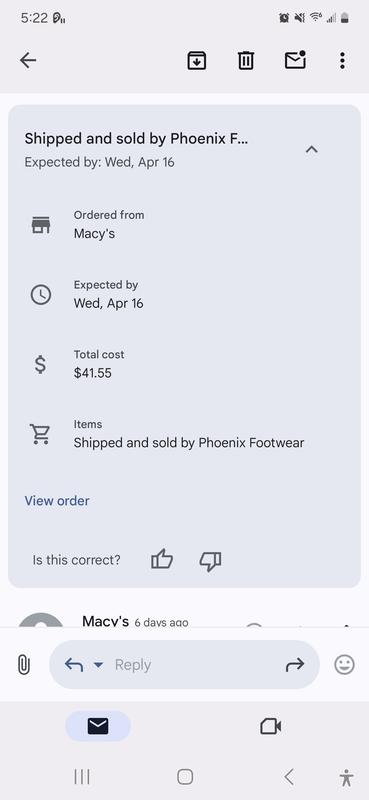Switch to the Meet video tab

[x=270, y=726]
